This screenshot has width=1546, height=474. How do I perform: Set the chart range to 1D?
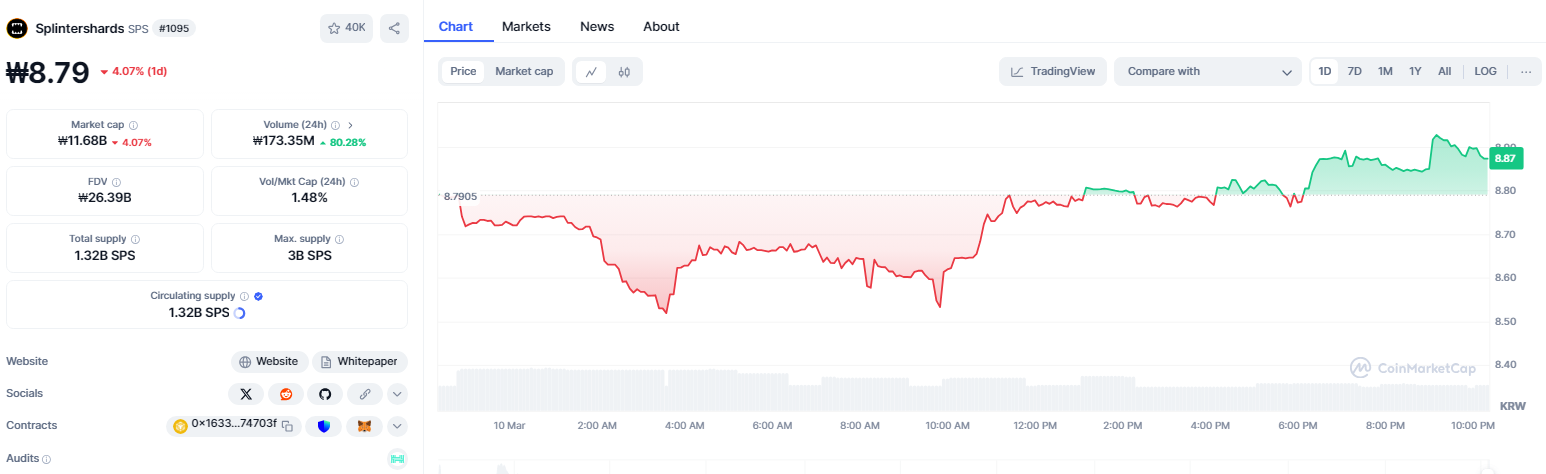click(x=1325, y=71)
